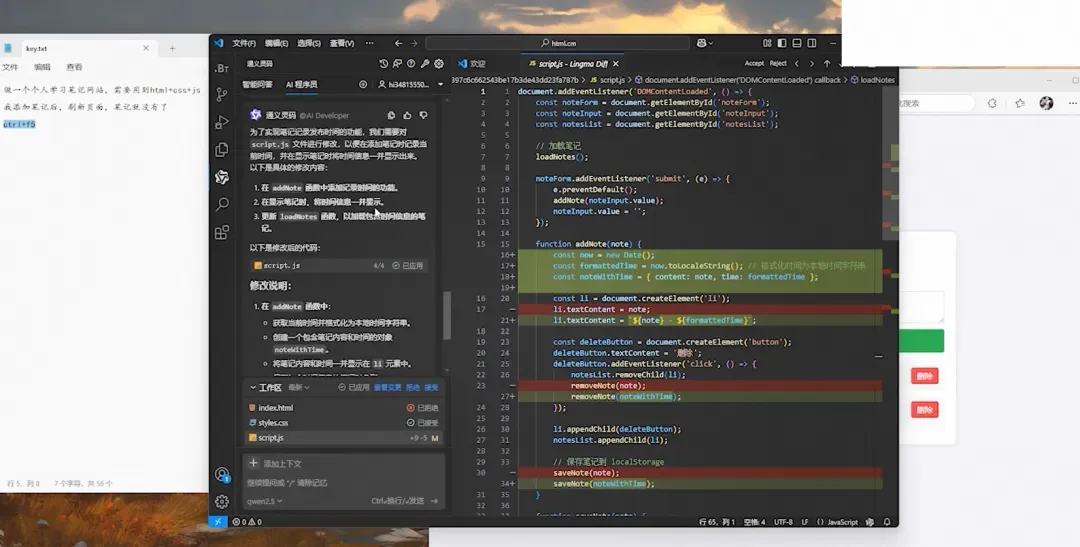Image resolution: width=1080 pixels, height=547 pixels.
Task: Open chat history clock icon
Action: pyautogui.click(x=384, y=63)
